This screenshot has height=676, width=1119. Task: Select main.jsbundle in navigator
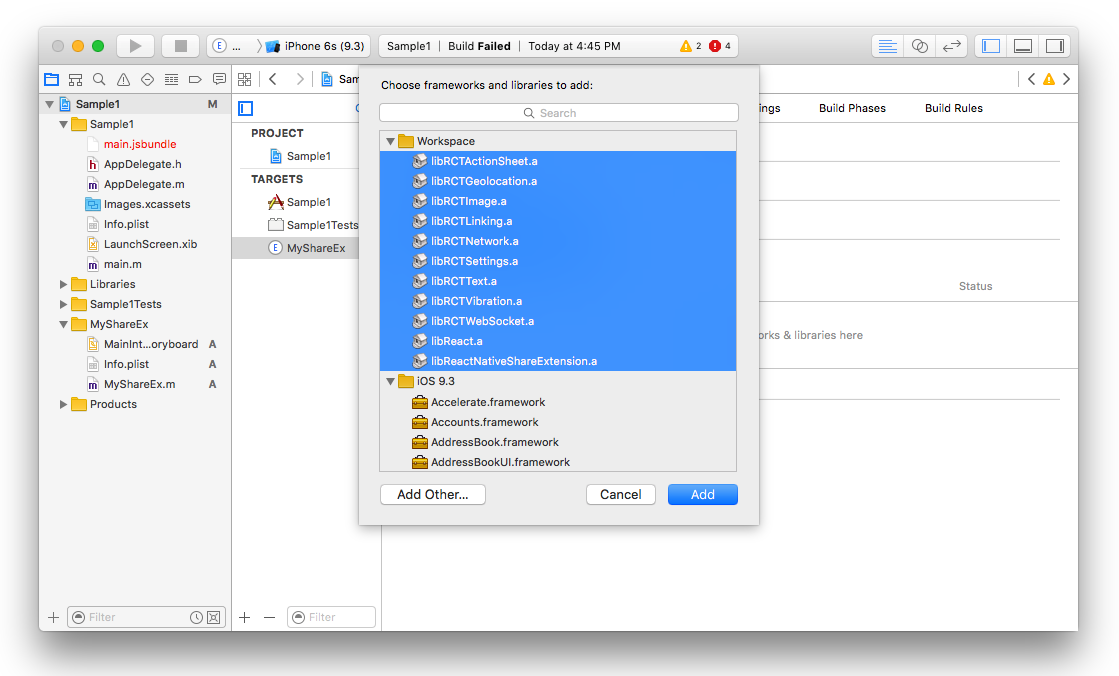click(140, 144)
